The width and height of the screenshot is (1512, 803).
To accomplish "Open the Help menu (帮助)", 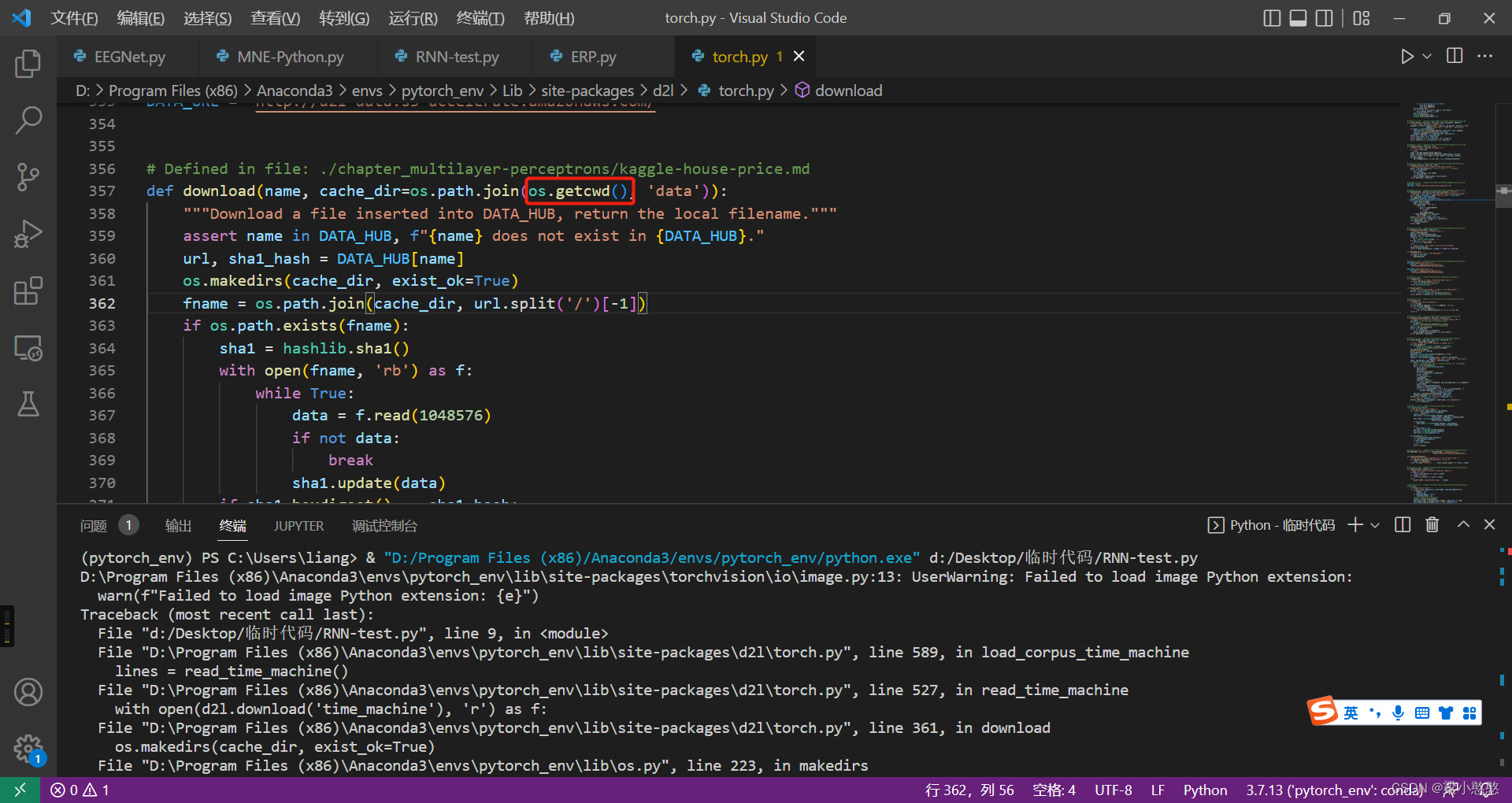I will tap(549, 18).
